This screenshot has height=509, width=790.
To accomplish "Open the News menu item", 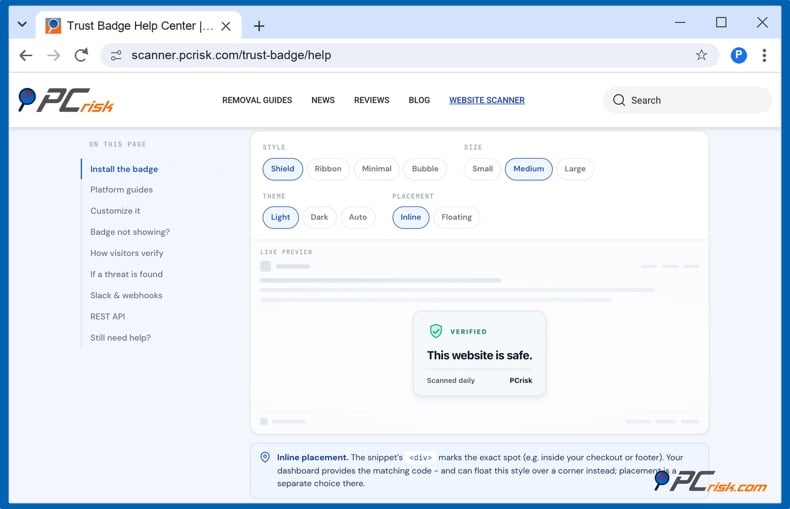I will [323, 100].
